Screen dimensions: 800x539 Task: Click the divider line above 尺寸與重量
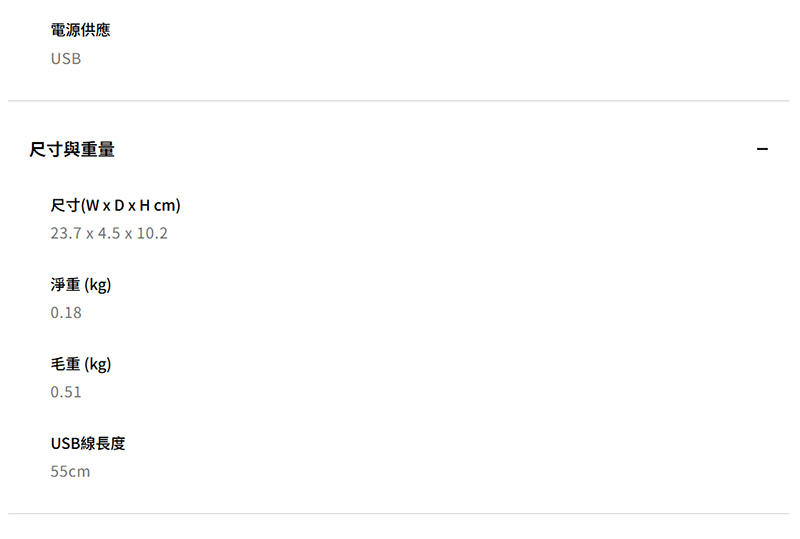point(400,101)
